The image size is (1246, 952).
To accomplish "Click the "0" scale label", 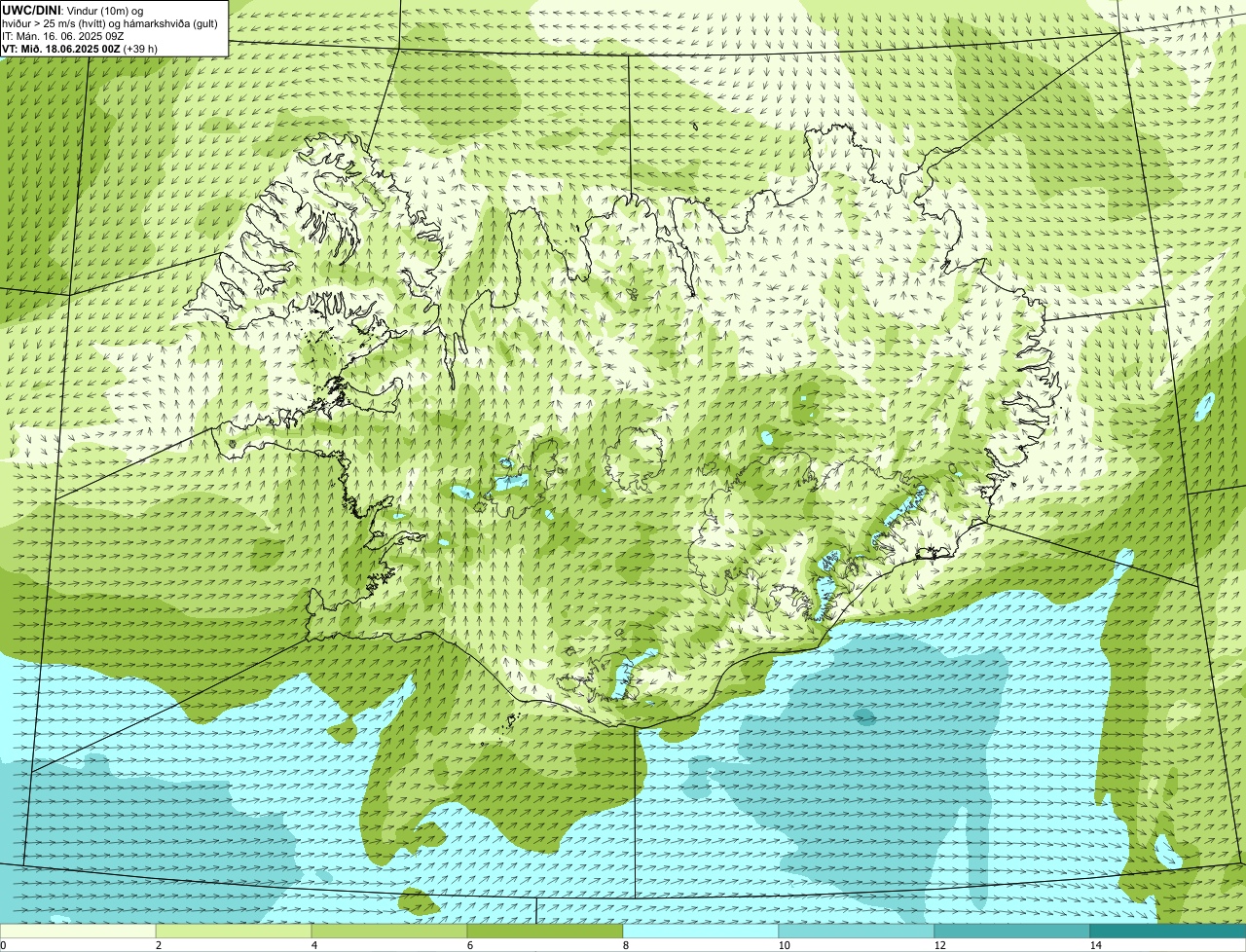I will (3, 945).
